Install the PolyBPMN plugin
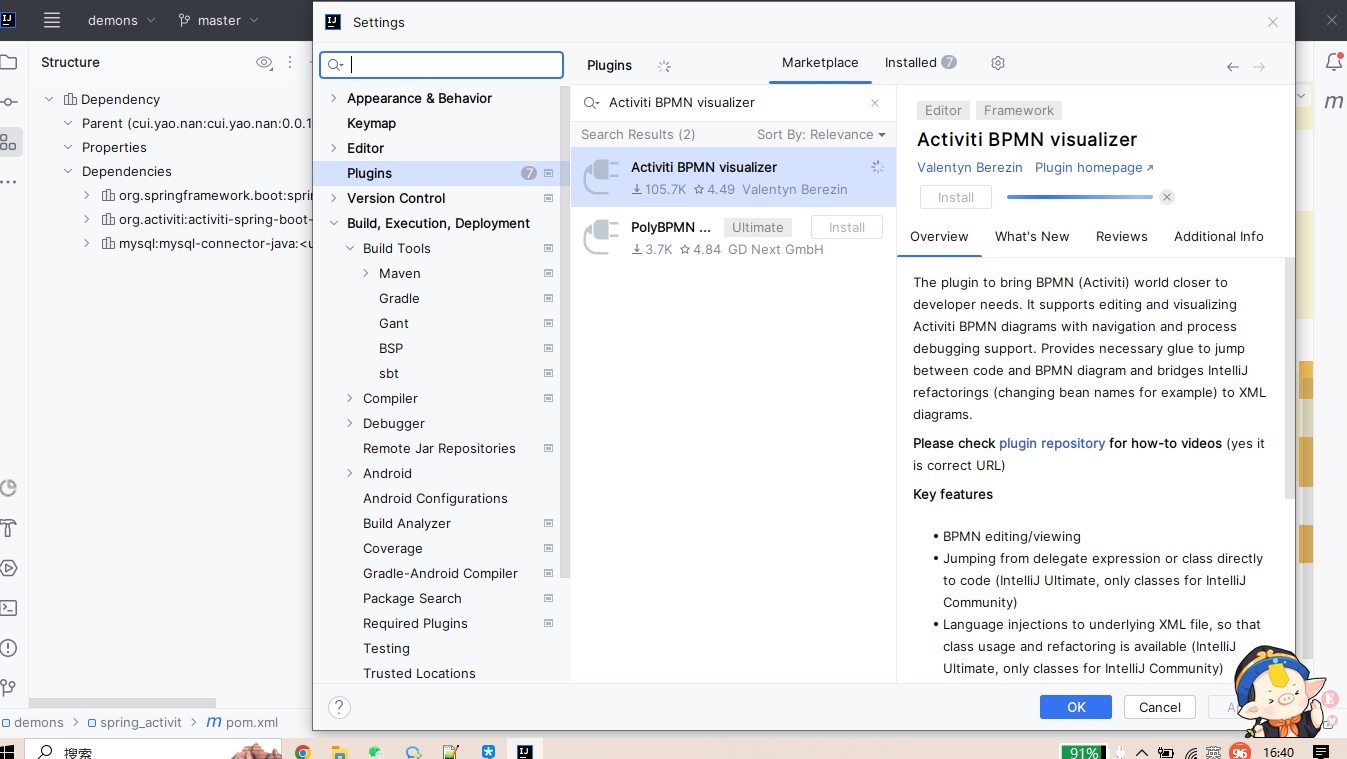This screenshot has height=759, width=1347. pos(847,227)
